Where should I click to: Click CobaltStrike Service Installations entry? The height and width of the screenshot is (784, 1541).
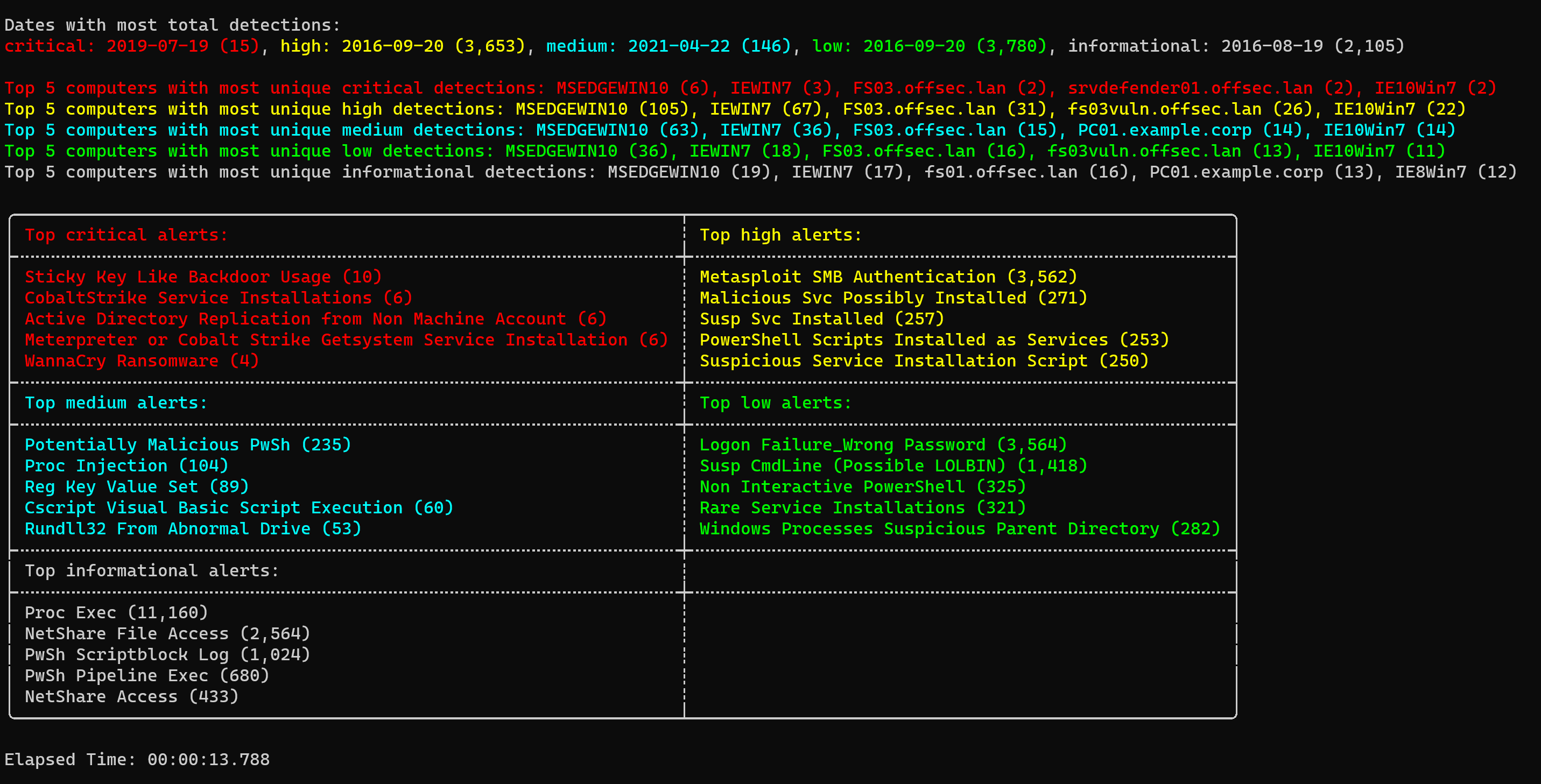pos(218,297)
